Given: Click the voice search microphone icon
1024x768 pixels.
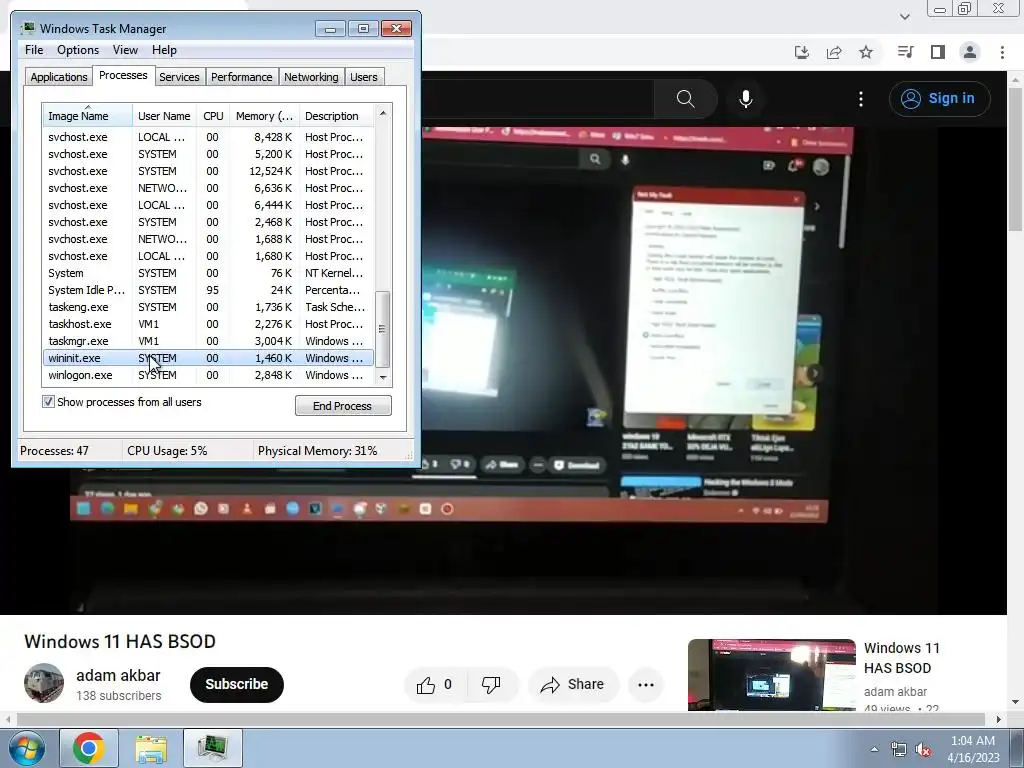Looking at the screenshot, I should pos(746,99).
